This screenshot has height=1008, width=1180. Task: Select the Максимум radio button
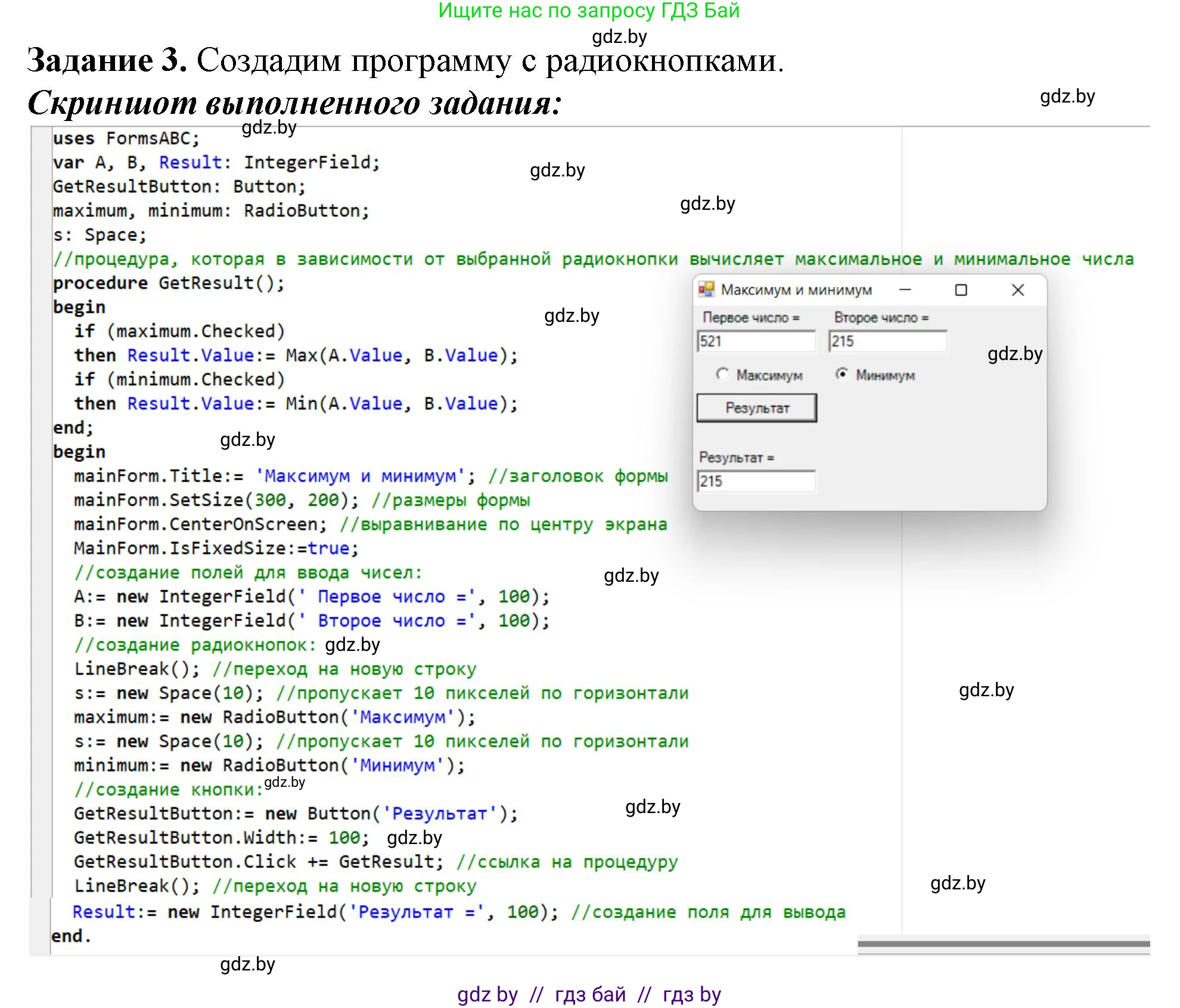(723, 374)
